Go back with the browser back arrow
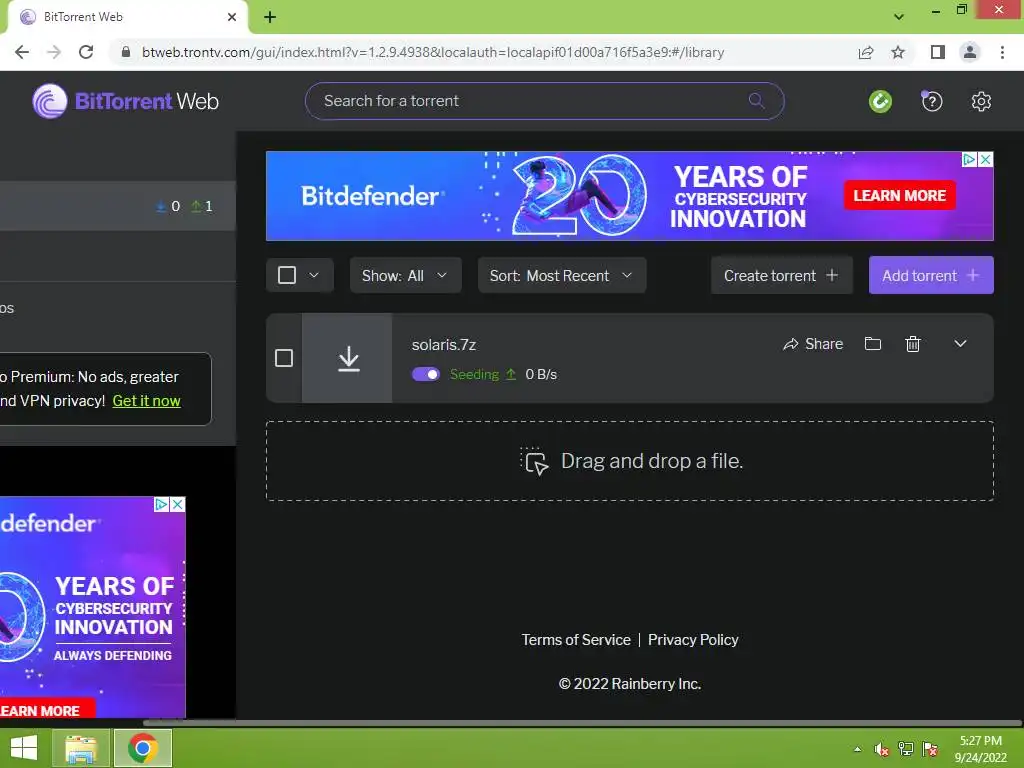The image size is (1024, 768). 22,52
